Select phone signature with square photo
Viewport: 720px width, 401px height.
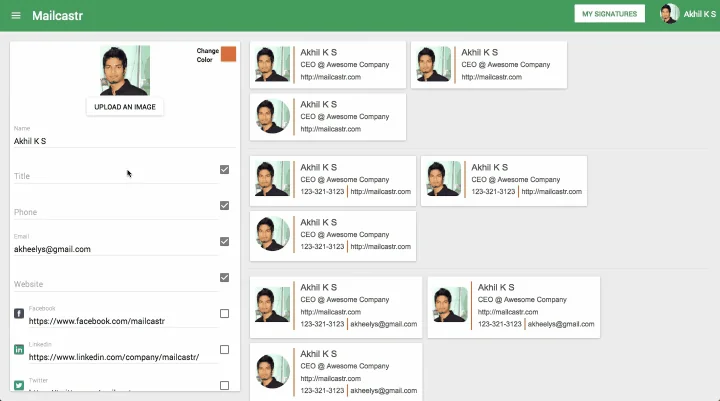pos(333,181)
